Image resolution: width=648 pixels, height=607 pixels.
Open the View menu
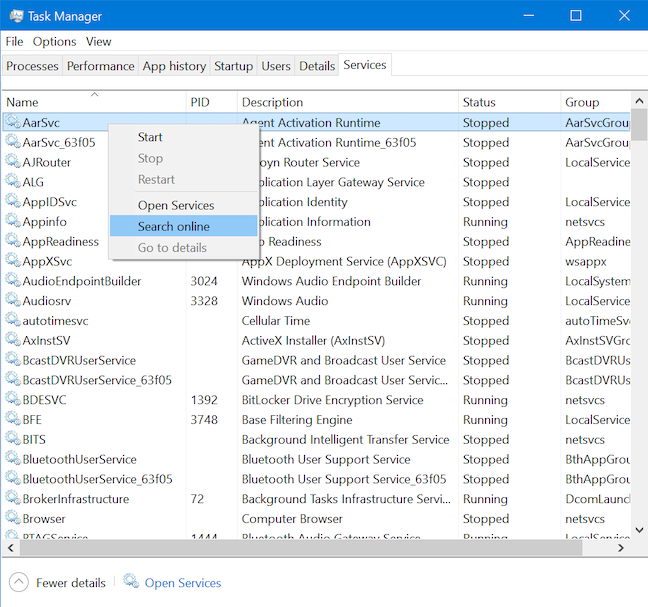point(99,42)
